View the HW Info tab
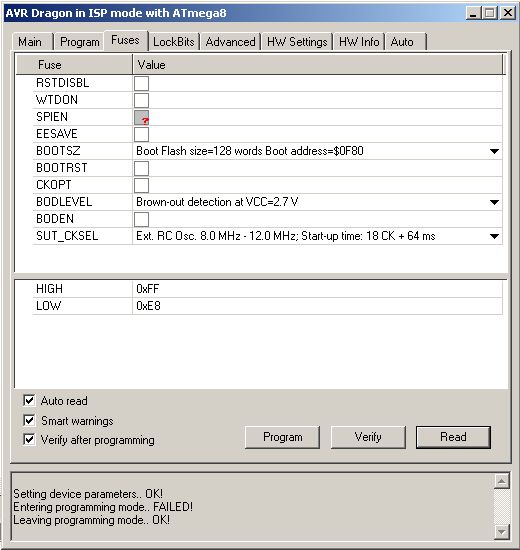This screenshot has height=550, width=520. (x=359, y=42)
